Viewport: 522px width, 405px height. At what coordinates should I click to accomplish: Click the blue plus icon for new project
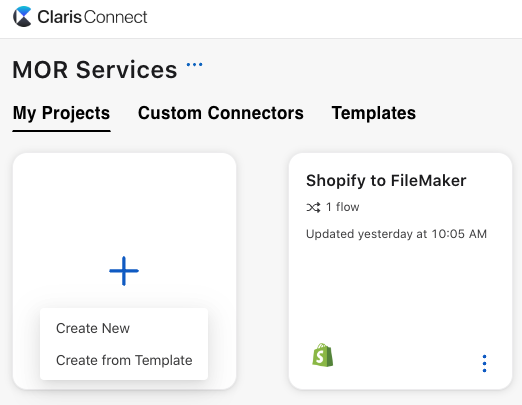tap(124, 271)
